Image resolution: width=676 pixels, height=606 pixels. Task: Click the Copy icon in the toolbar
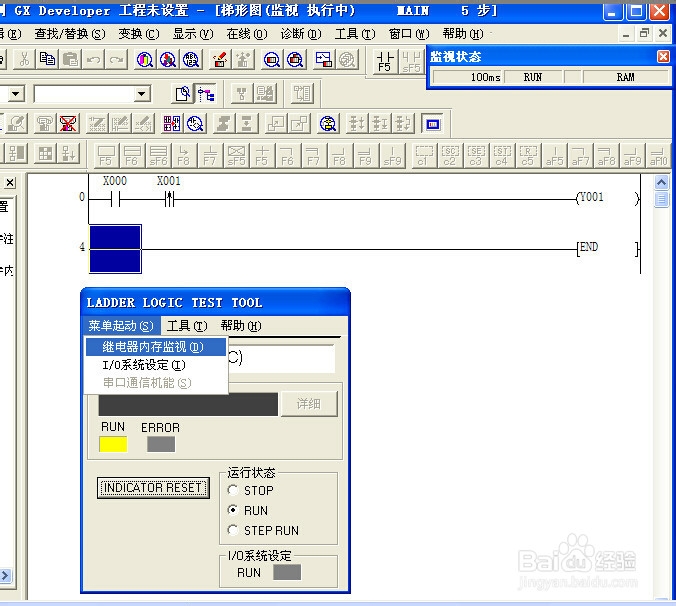(47, 59)
